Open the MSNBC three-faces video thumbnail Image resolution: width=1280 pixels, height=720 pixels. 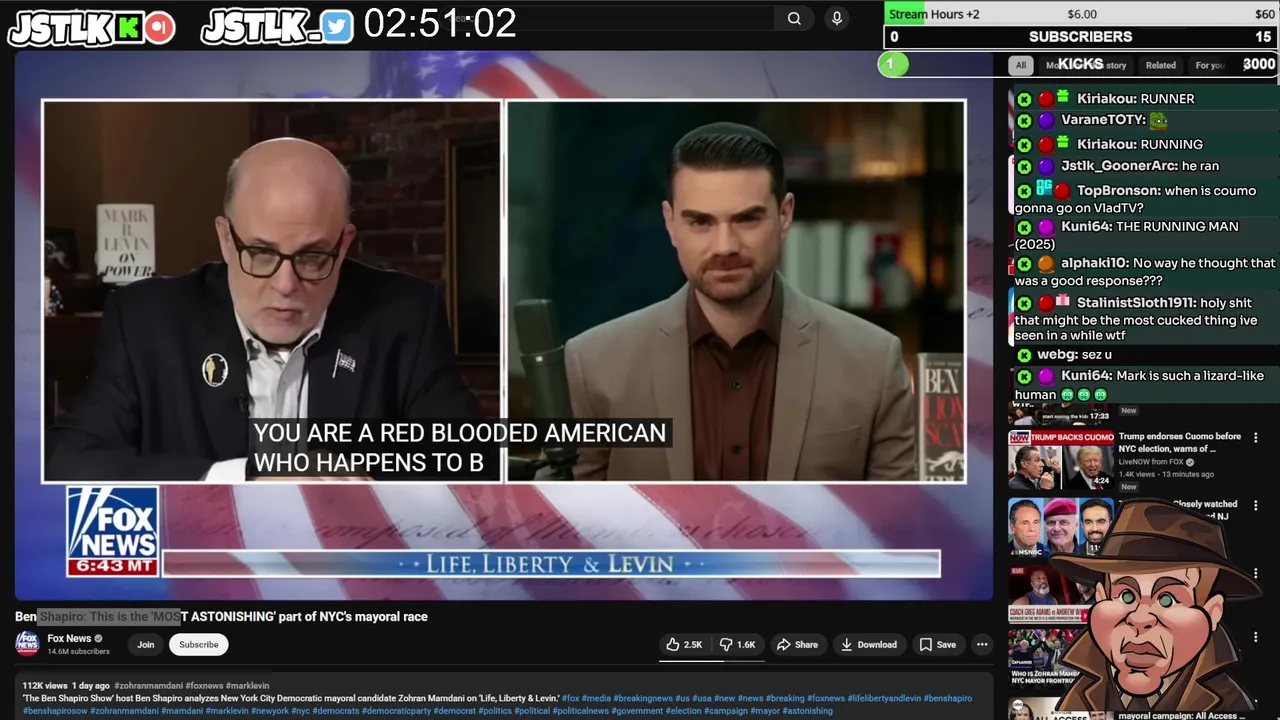point(1061,527)
